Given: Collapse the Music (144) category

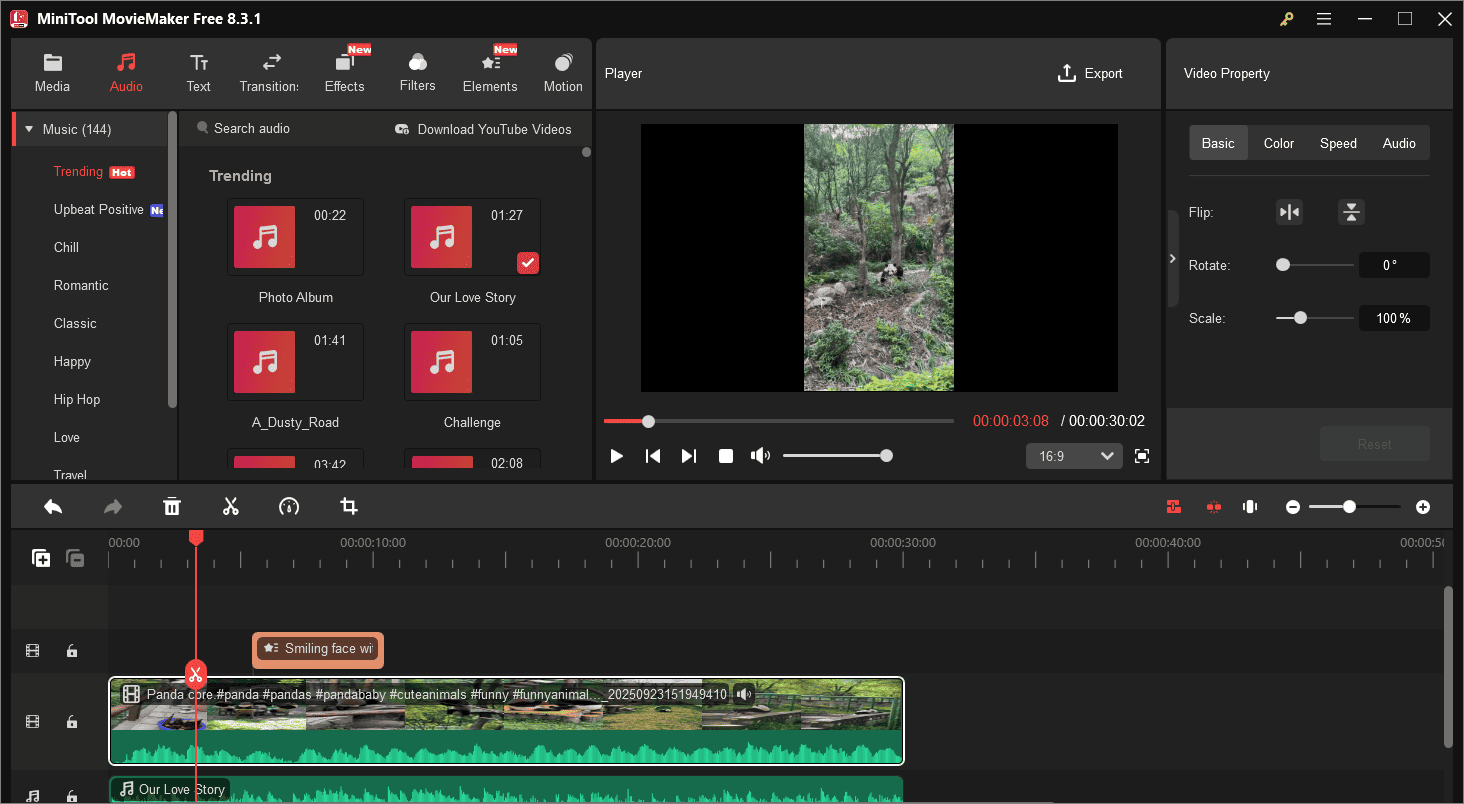Looking at the screenshot, I should [x=29, y=129].
